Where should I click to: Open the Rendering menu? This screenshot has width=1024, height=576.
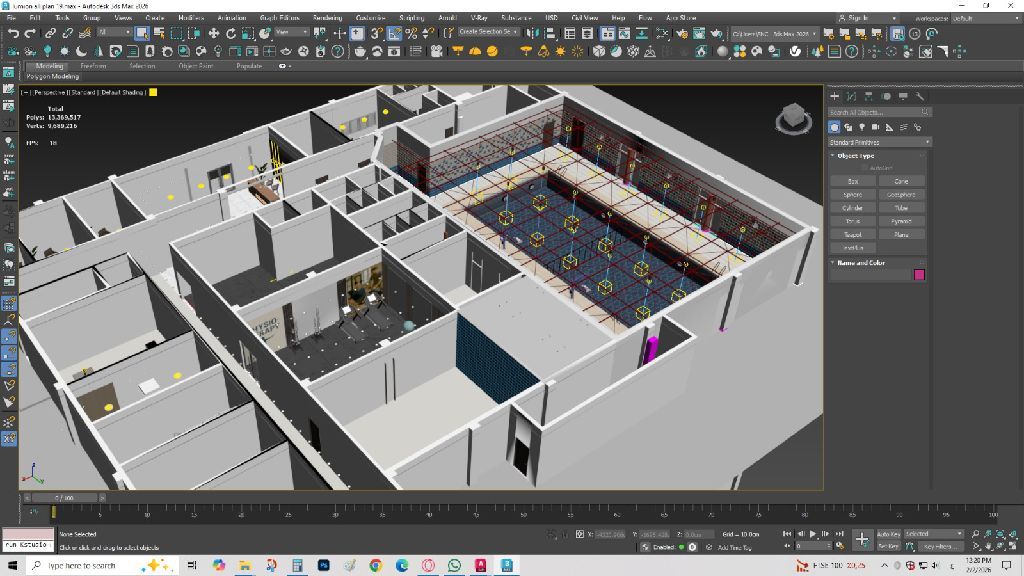(327, 18)
